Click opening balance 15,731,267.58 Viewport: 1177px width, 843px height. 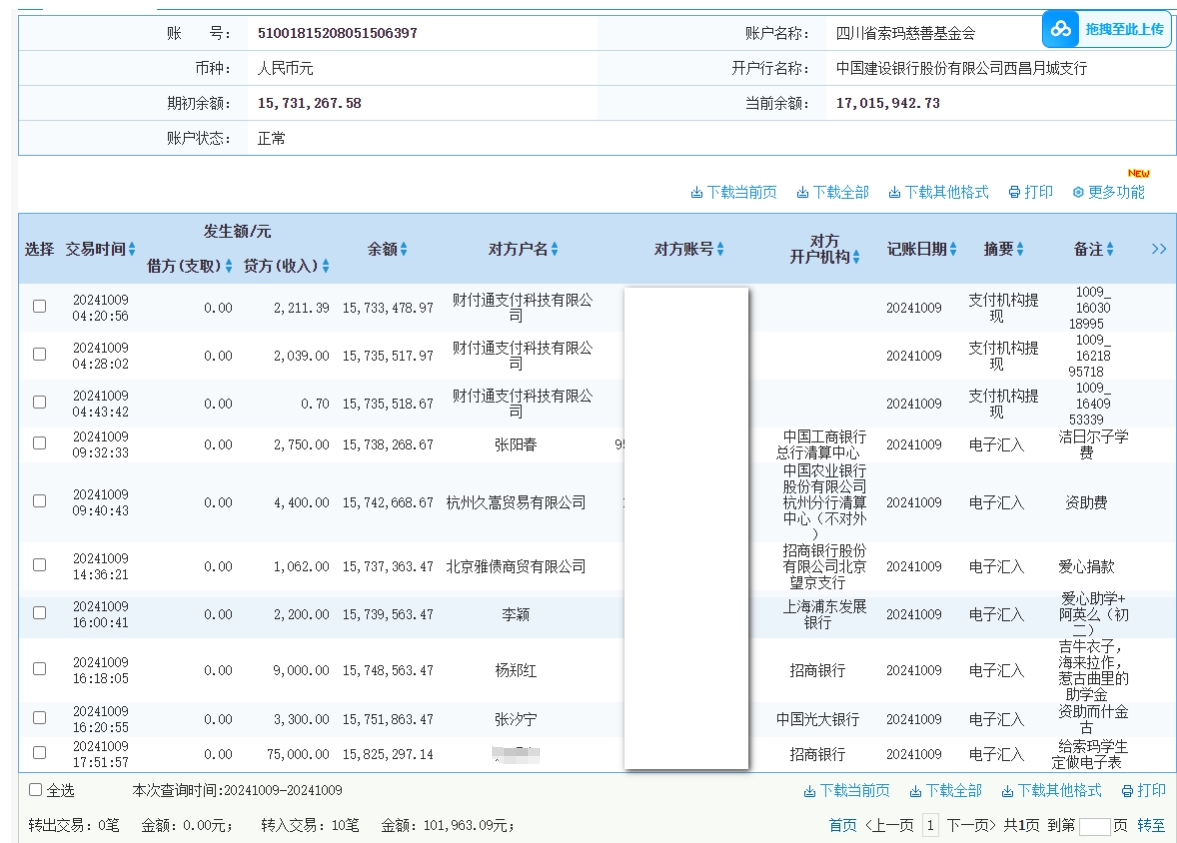tap(309, 103)
